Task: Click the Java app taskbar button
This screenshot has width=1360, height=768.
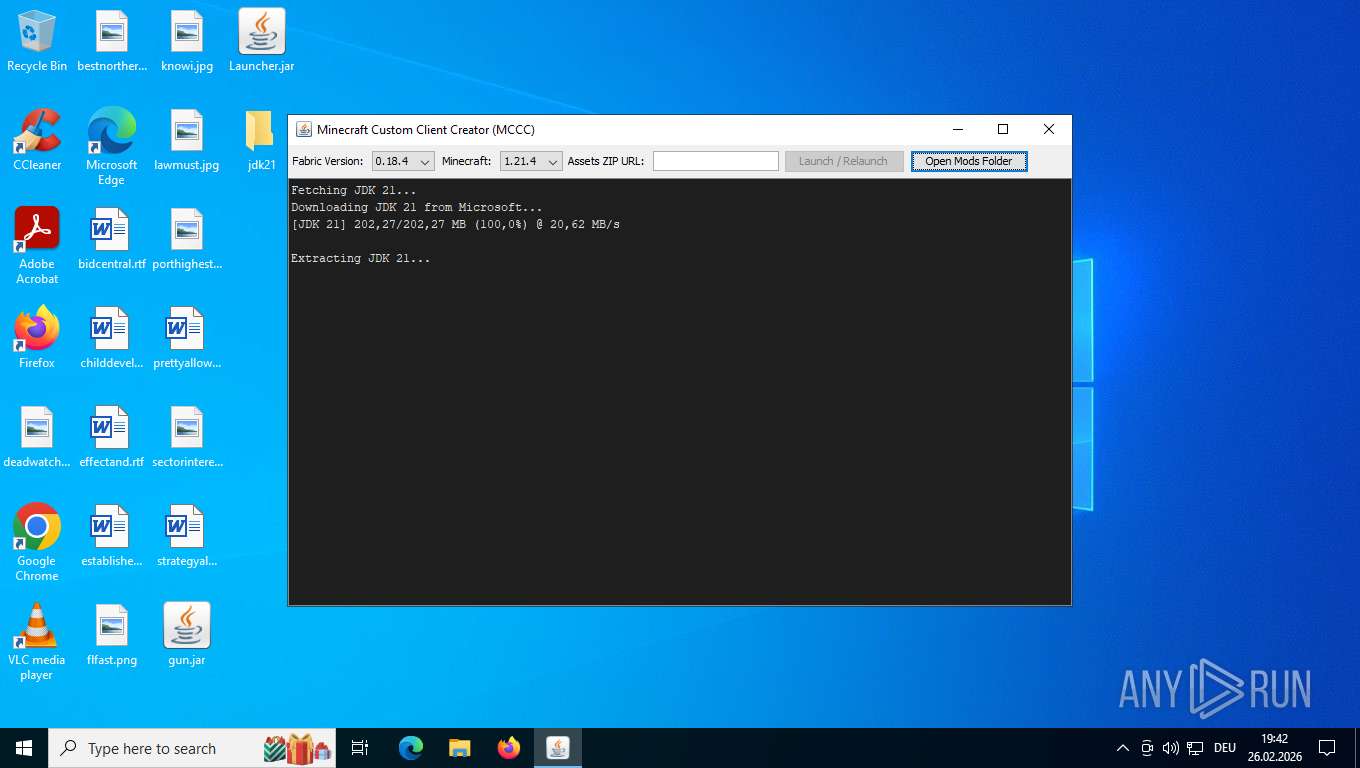Action: tap(557, 748)
